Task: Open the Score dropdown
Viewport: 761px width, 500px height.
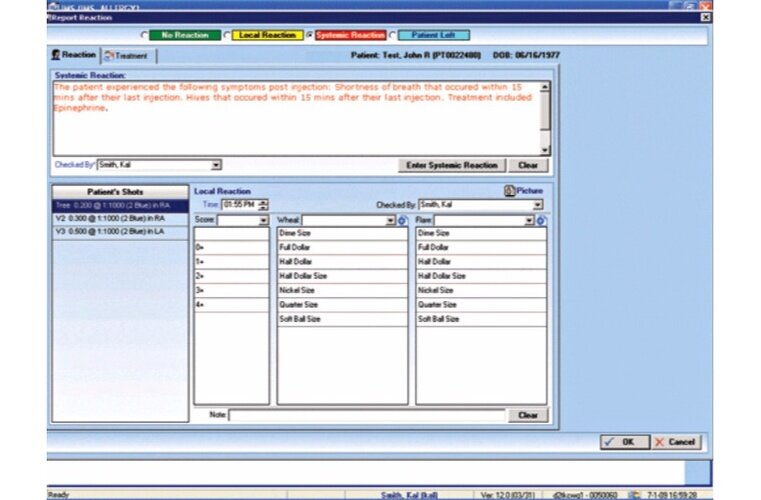Action: [x=264, y=220]
